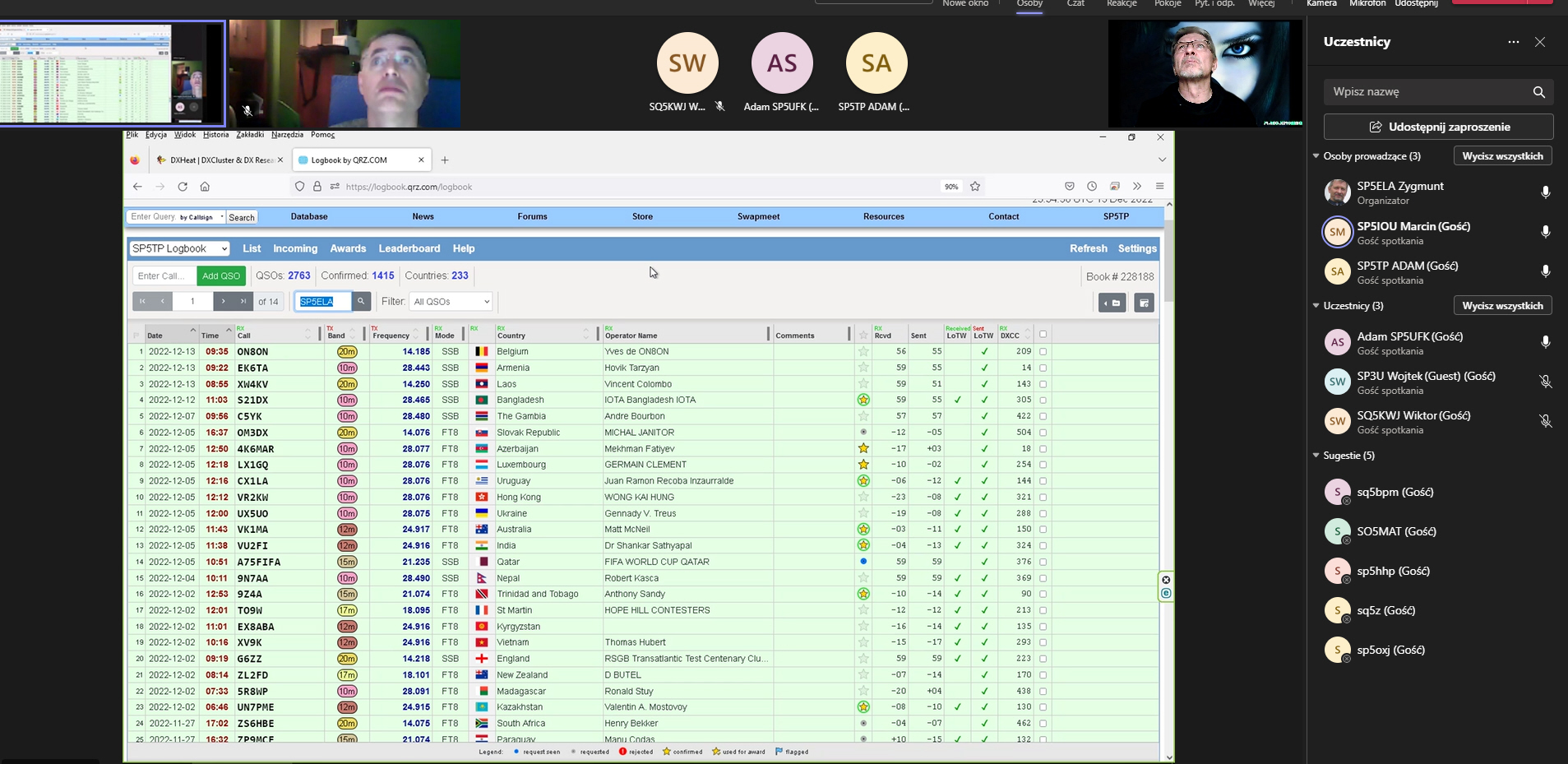Open the Historia menu in Firefox
The height and width of the screenshot is (764, 1568).
coord(215,135)
